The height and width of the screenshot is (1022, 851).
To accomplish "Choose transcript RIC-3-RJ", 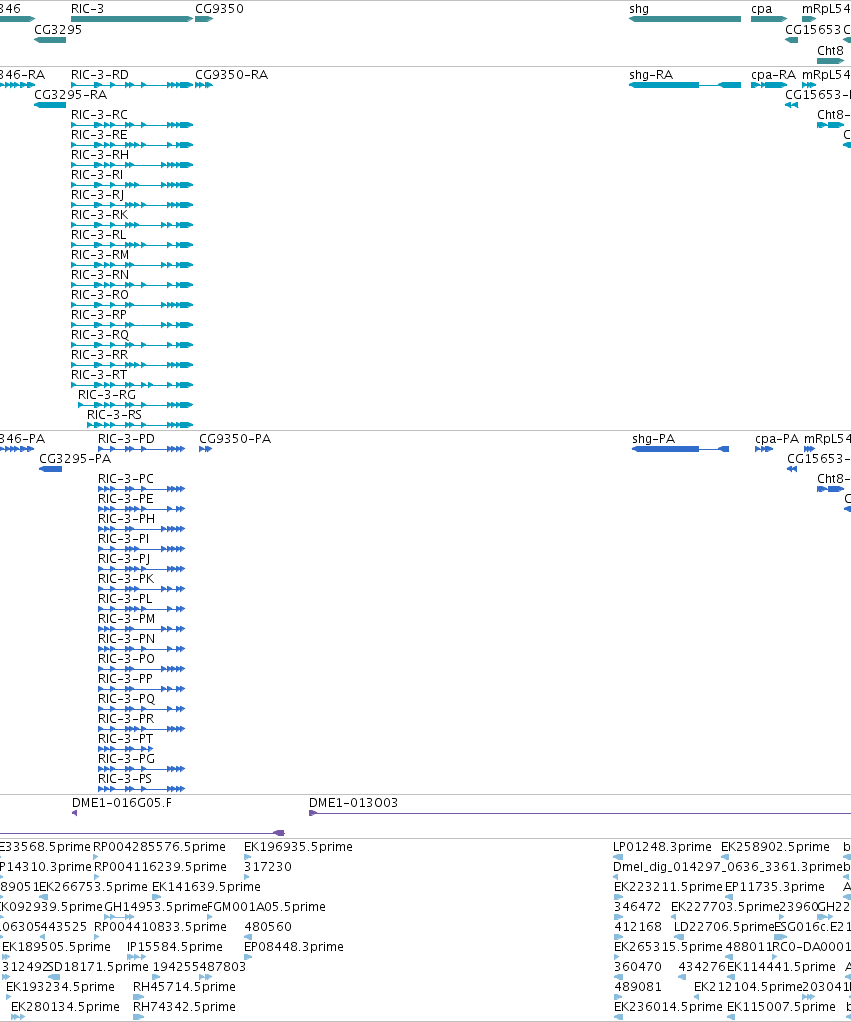I will (97, 194).
